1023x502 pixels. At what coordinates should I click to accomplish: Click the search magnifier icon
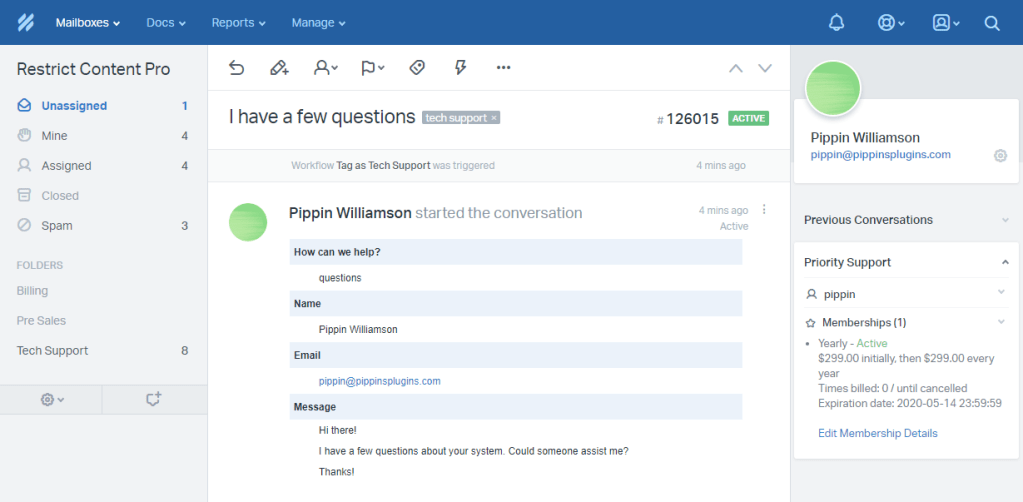[x=992, y=24]
